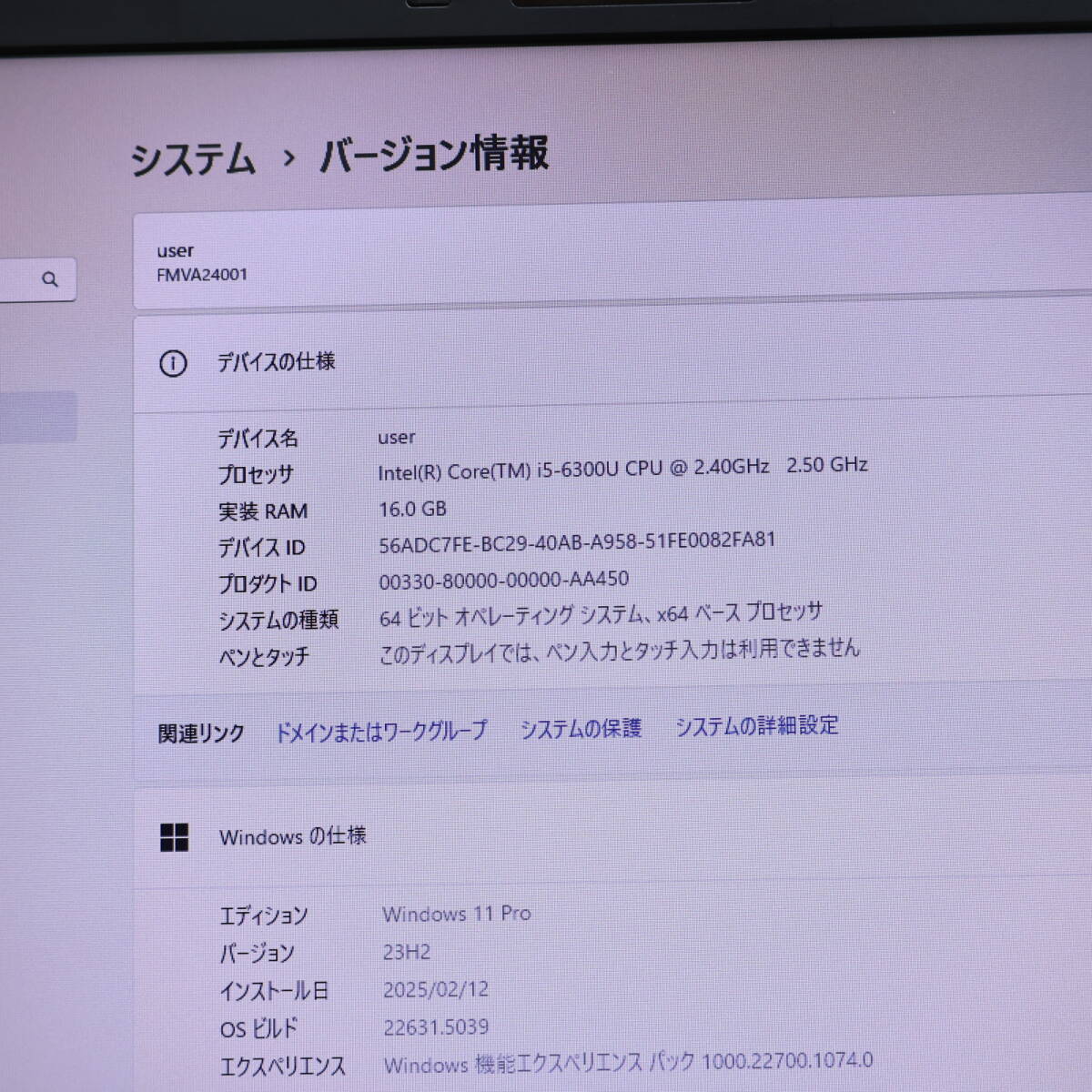The width and height of the screenshot is (1092, 1092).
Task: Click the システムの種類 label
Action: click(278, 621)
